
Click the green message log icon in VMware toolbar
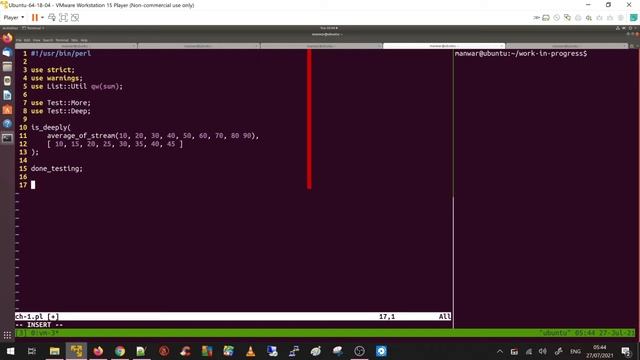633,18
